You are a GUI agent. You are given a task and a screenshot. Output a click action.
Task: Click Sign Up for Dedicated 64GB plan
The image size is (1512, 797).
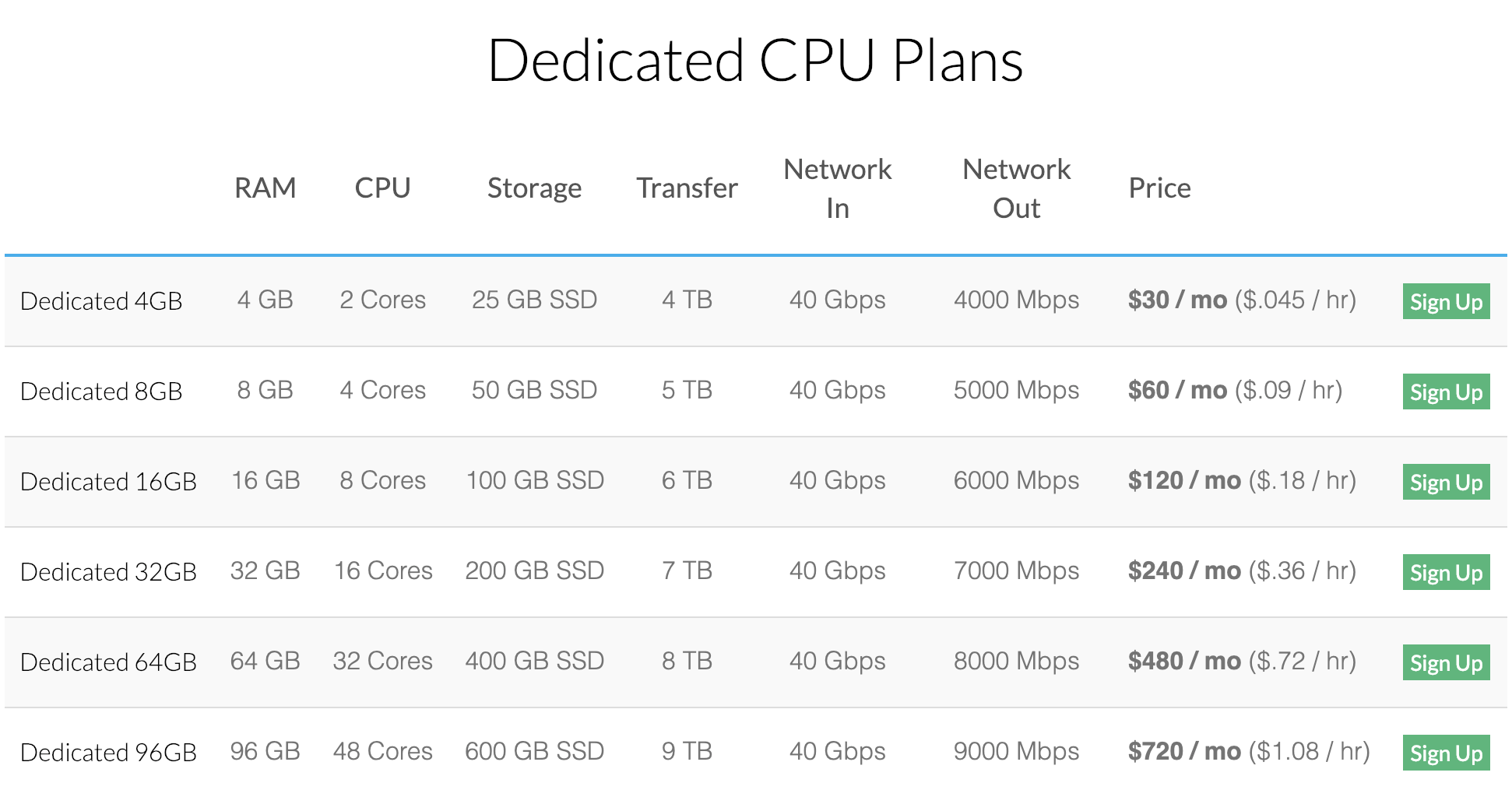tap(1446, 662)
